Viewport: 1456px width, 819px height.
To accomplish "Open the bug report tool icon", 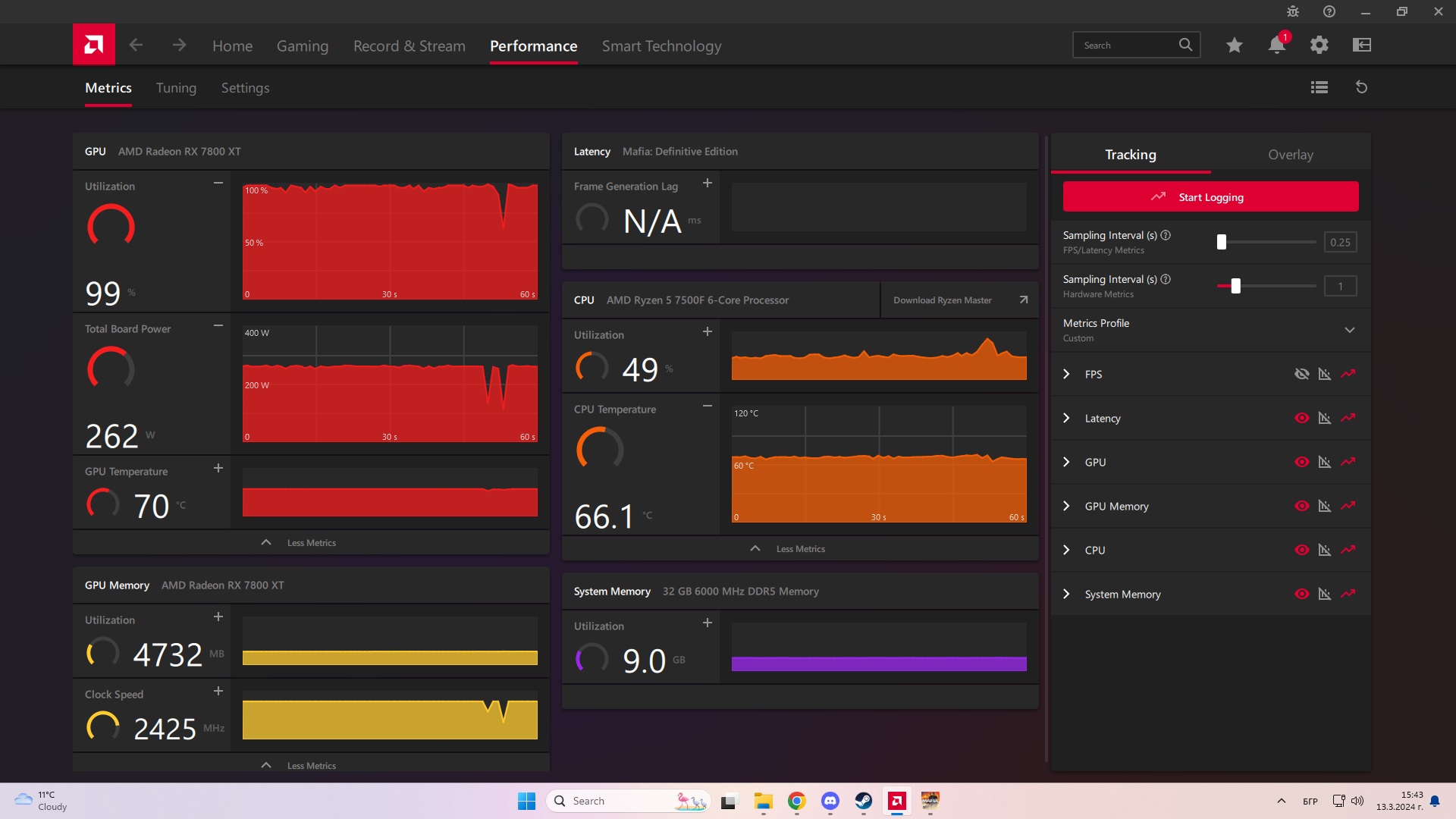I will (x=1292, y=11).
